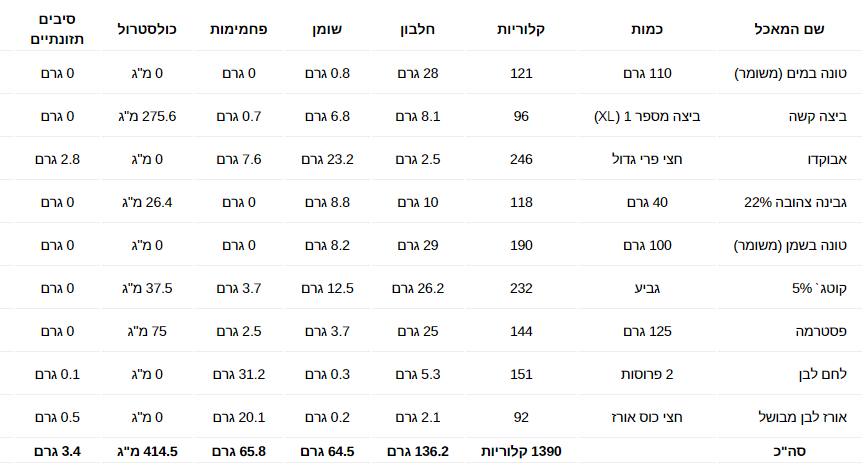The width and height of the screenshot is (865, 468).
Task: Click the 23.2 גרם fat value
Action: [327, 159]
